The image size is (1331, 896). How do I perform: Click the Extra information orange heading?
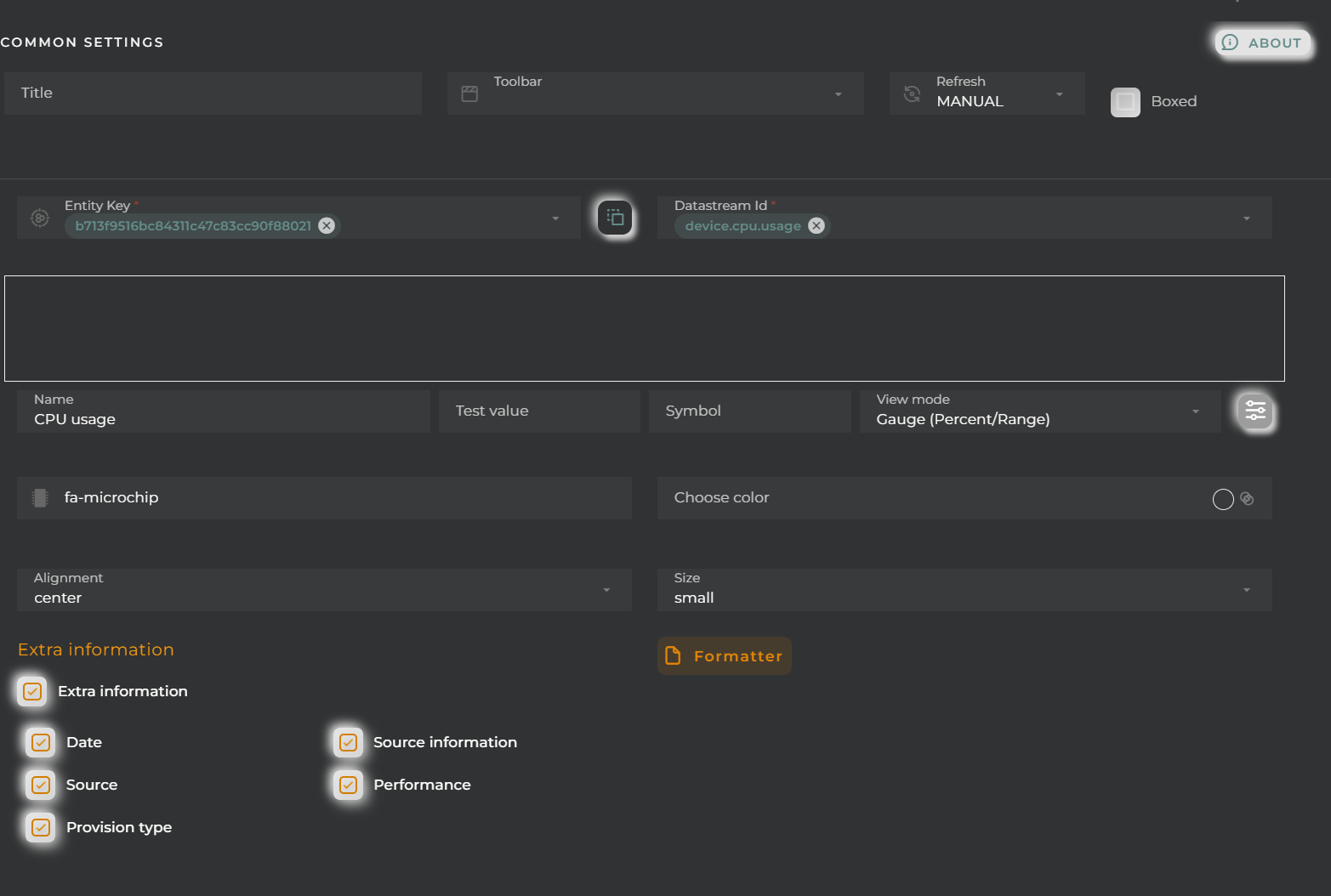pos(96,649)
